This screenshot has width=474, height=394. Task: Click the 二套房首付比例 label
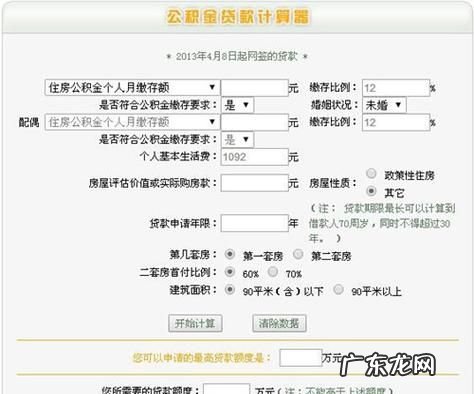coord(178,272)
